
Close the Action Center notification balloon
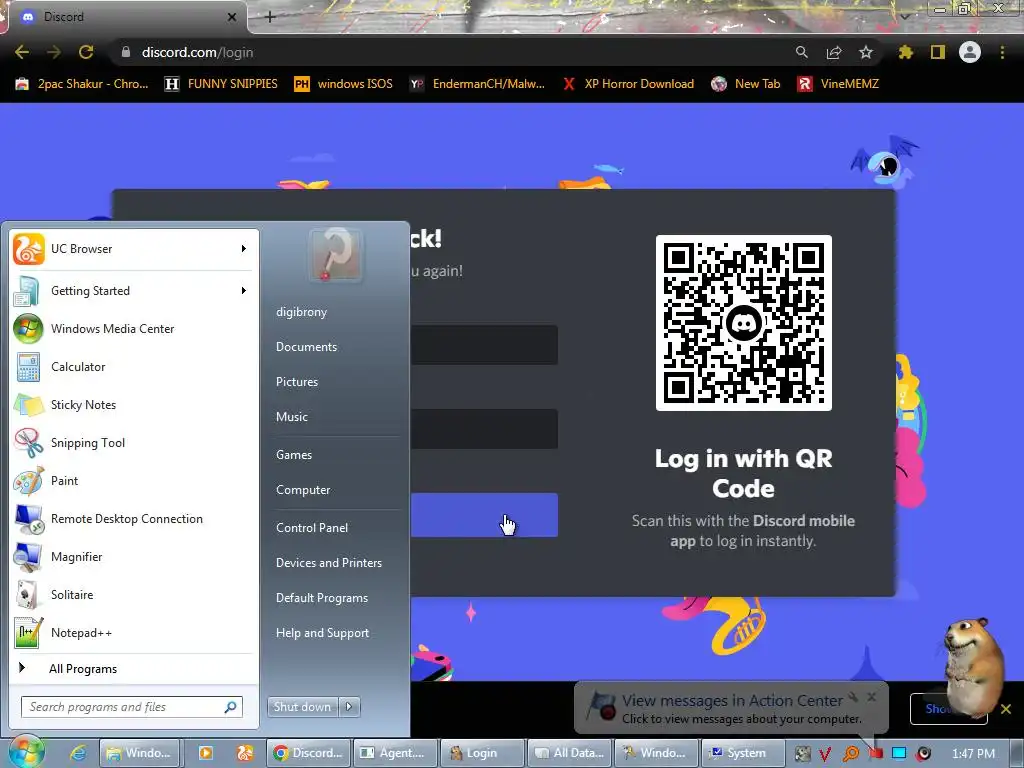pyautogui.click(x=871, y=697)
